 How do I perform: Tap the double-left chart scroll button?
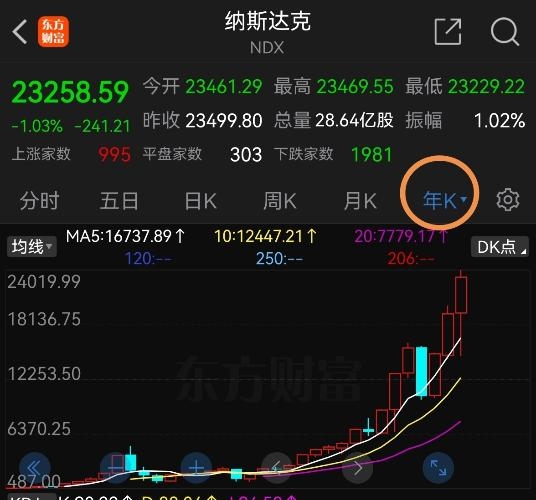coord(35,468)
